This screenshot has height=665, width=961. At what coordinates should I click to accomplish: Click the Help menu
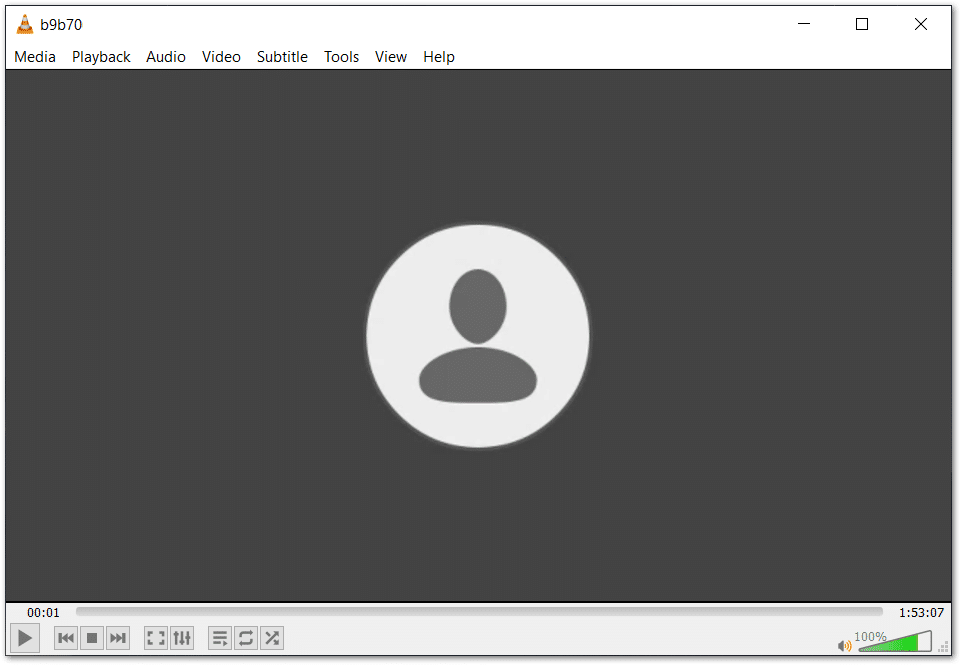pos(438,57)
